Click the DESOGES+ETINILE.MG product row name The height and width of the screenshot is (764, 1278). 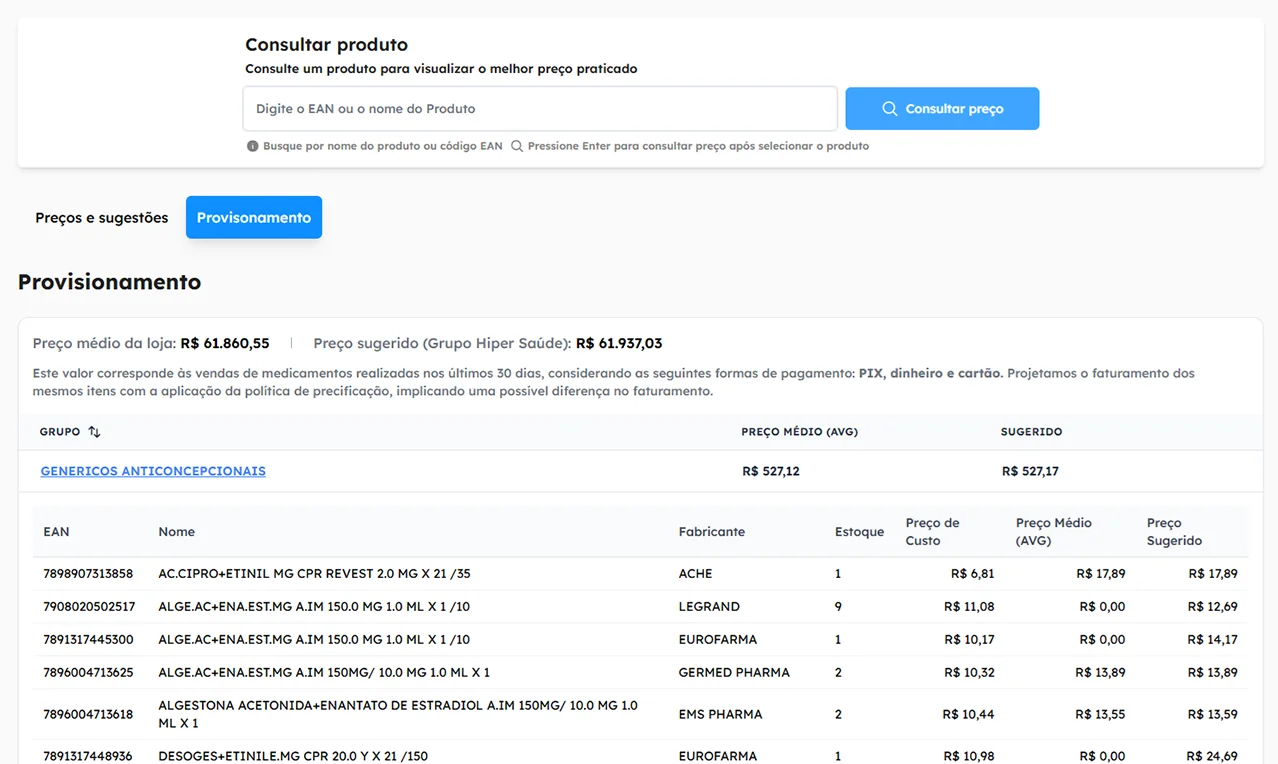(292, 756)
